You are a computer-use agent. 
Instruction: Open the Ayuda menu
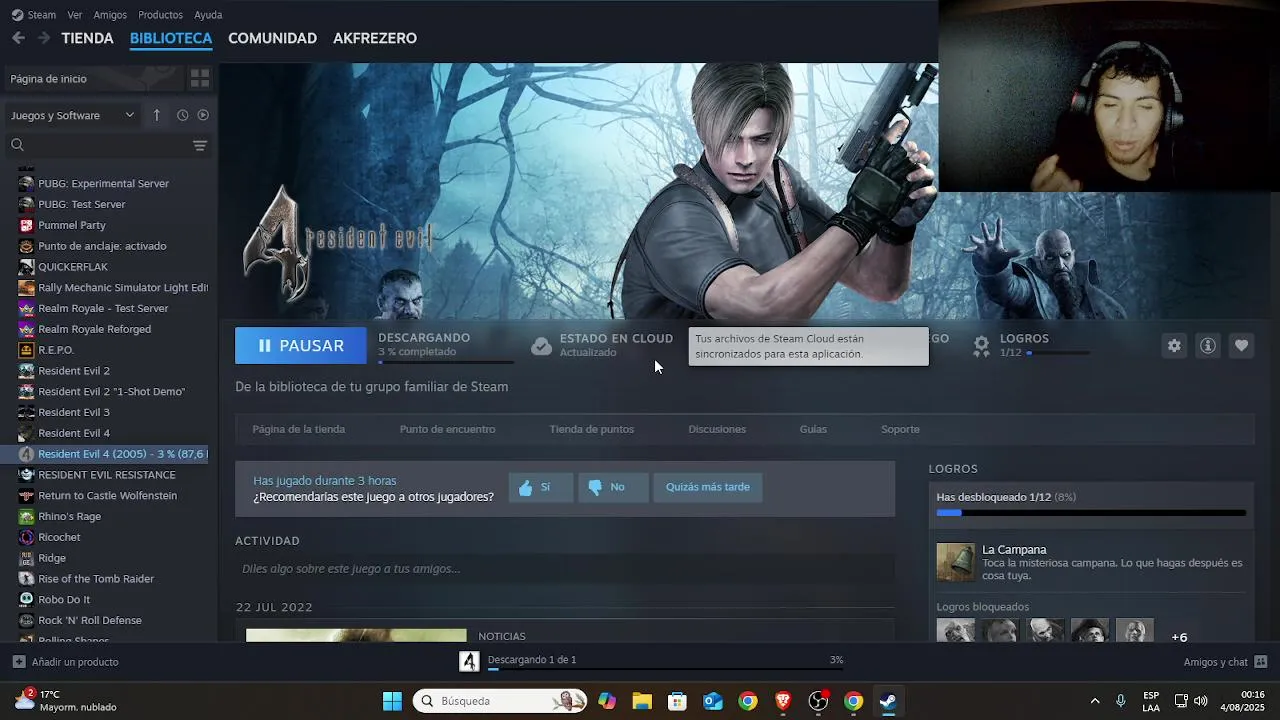point(208,15)
